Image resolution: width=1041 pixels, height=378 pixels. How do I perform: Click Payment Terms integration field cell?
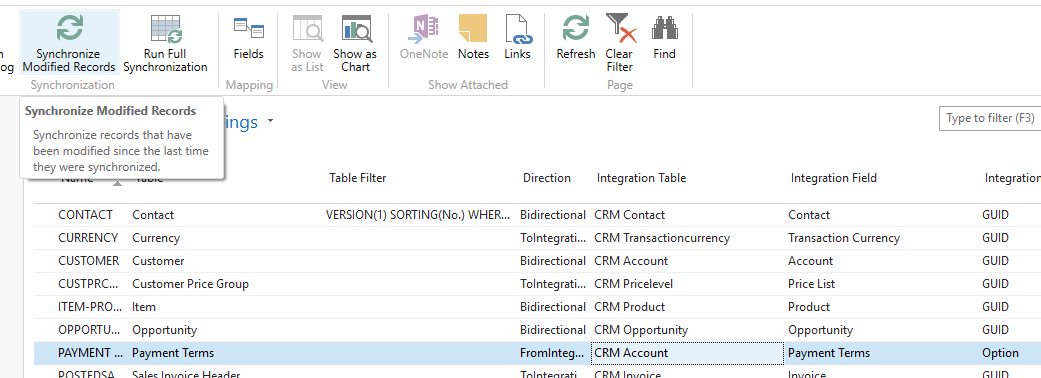[829, 353]
